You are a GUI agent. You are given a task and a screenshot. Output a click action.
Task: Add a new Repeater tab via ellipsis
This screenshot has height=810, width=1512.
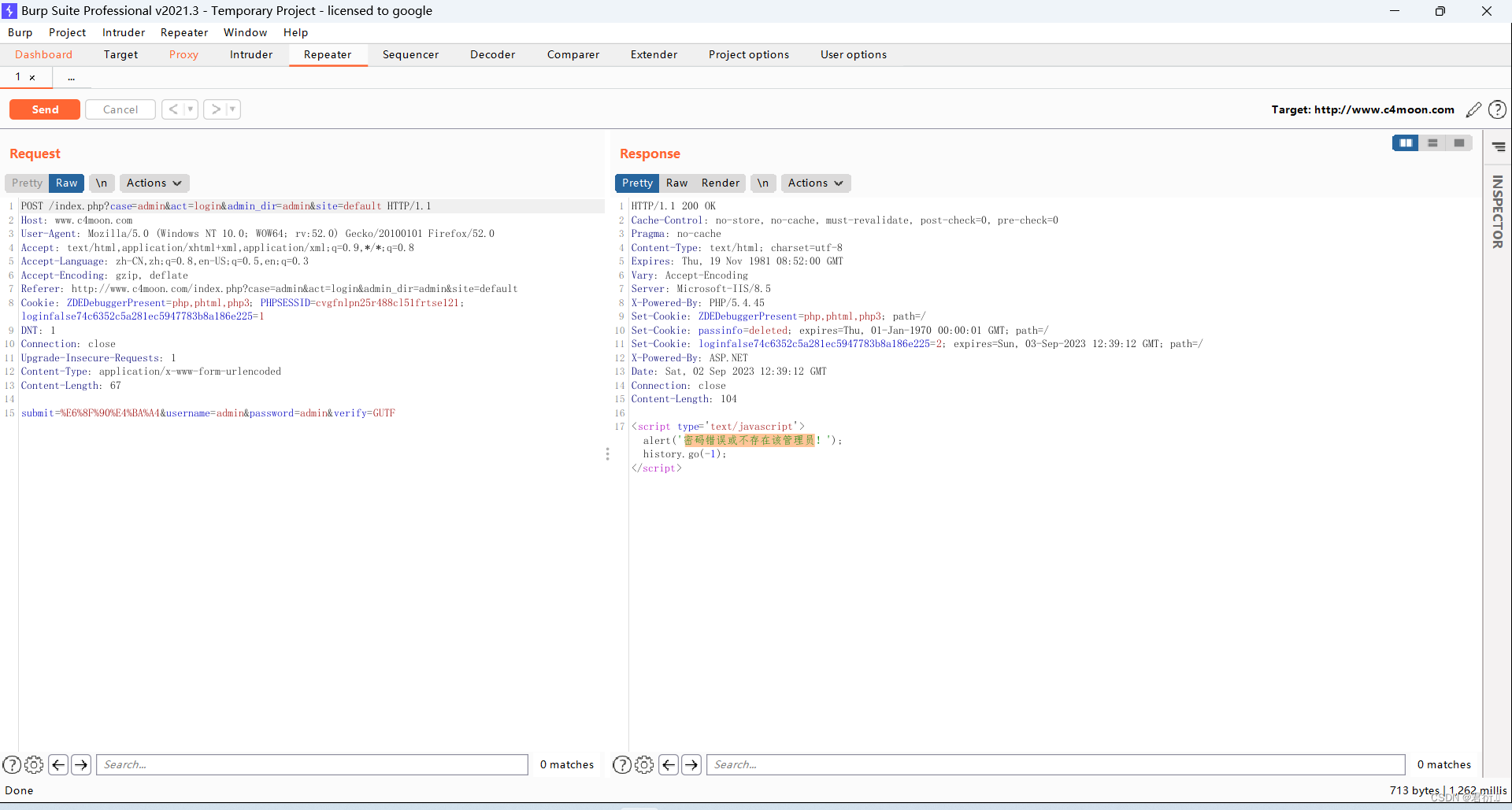71,77
